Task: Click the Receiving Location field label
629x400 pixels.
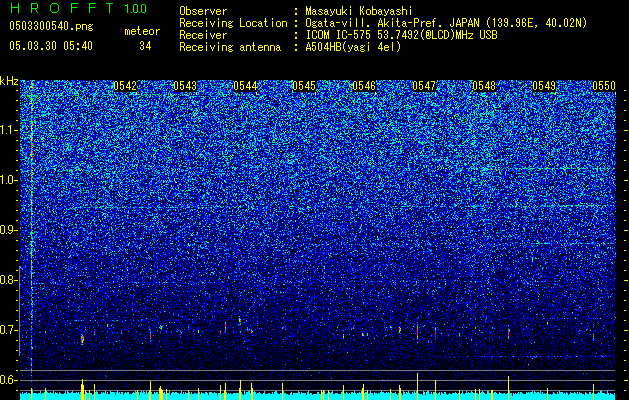Action: 233,23
